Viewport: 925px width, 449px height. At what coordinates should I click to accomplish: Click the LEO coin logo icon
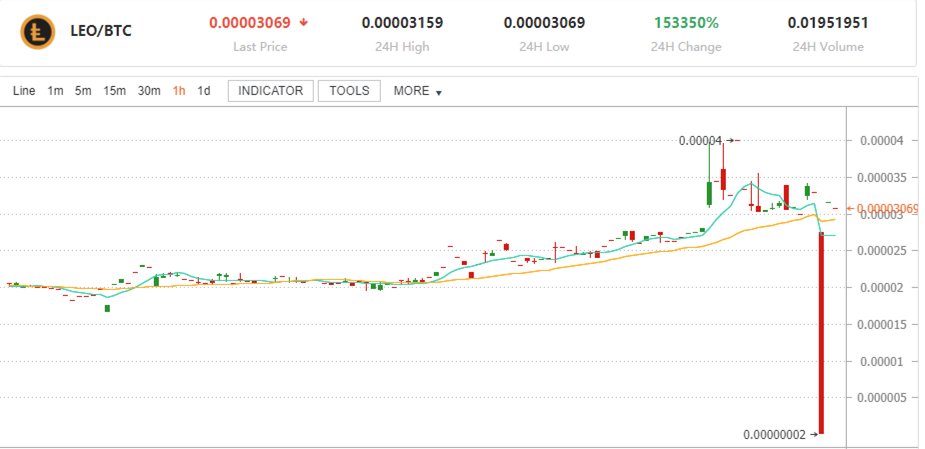[38, 32]
